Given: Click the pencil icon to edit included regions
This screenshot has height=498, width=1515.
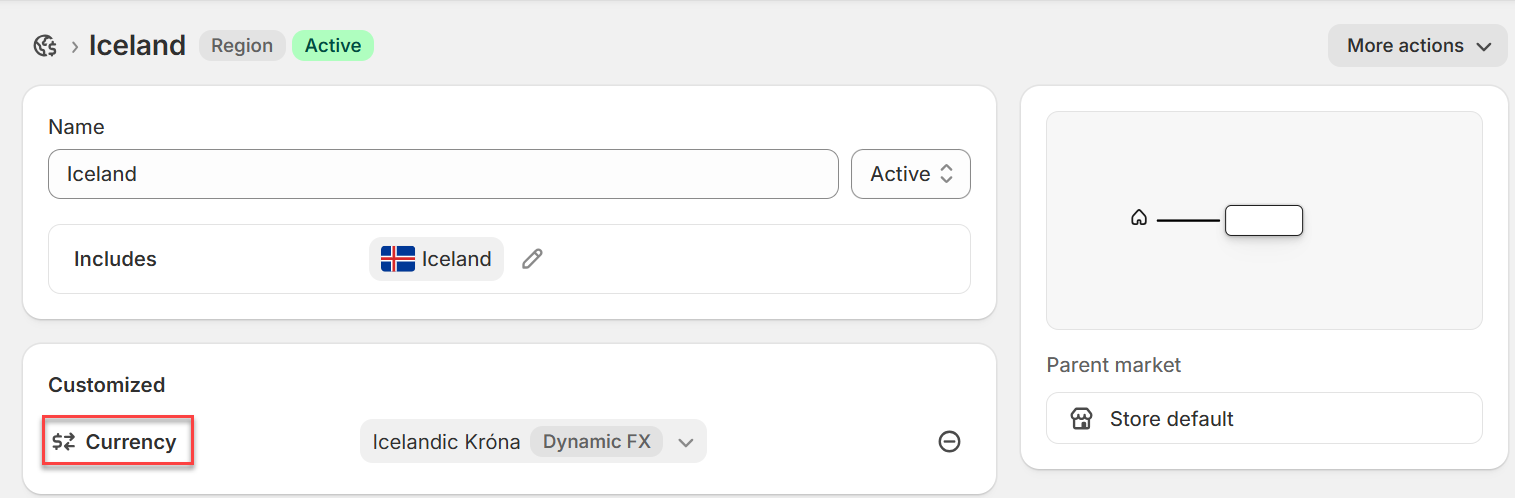Looking at the screenshot, I should click(x=533, y=259).
